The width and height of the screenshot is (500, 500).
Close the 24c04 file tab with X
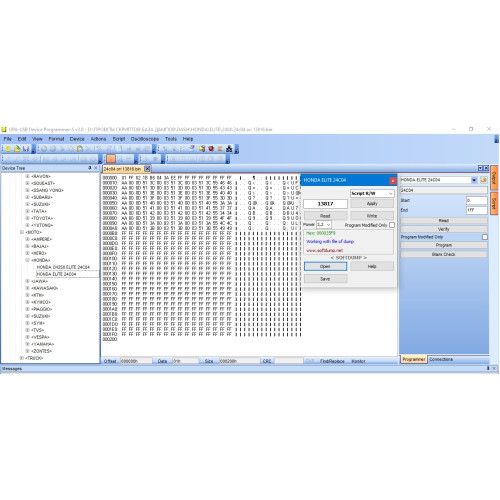pyautogui.click(x=147, y=169)
